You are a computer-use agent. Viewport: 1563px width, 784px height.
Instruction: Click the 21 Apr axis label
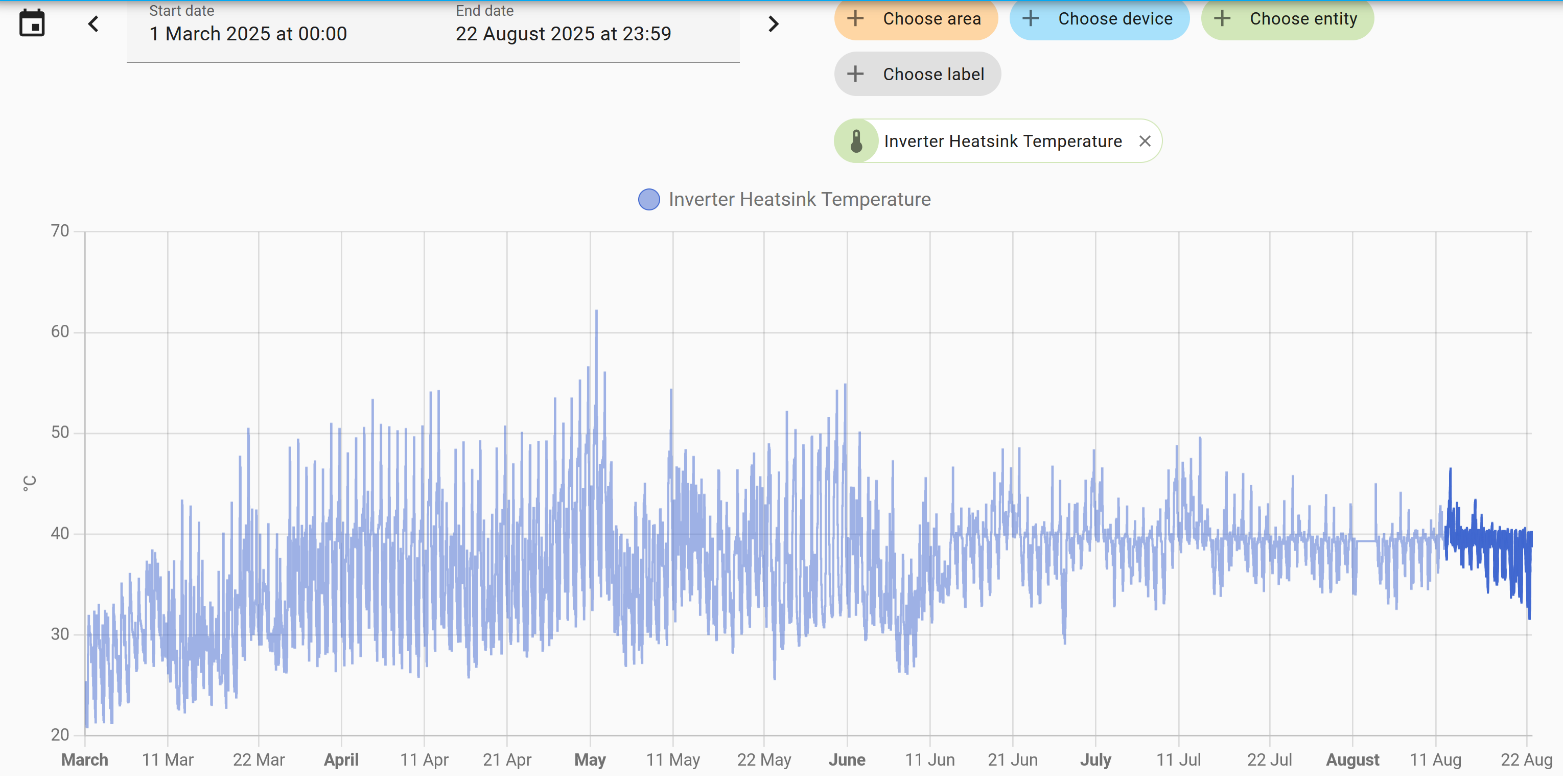(507, 760)
